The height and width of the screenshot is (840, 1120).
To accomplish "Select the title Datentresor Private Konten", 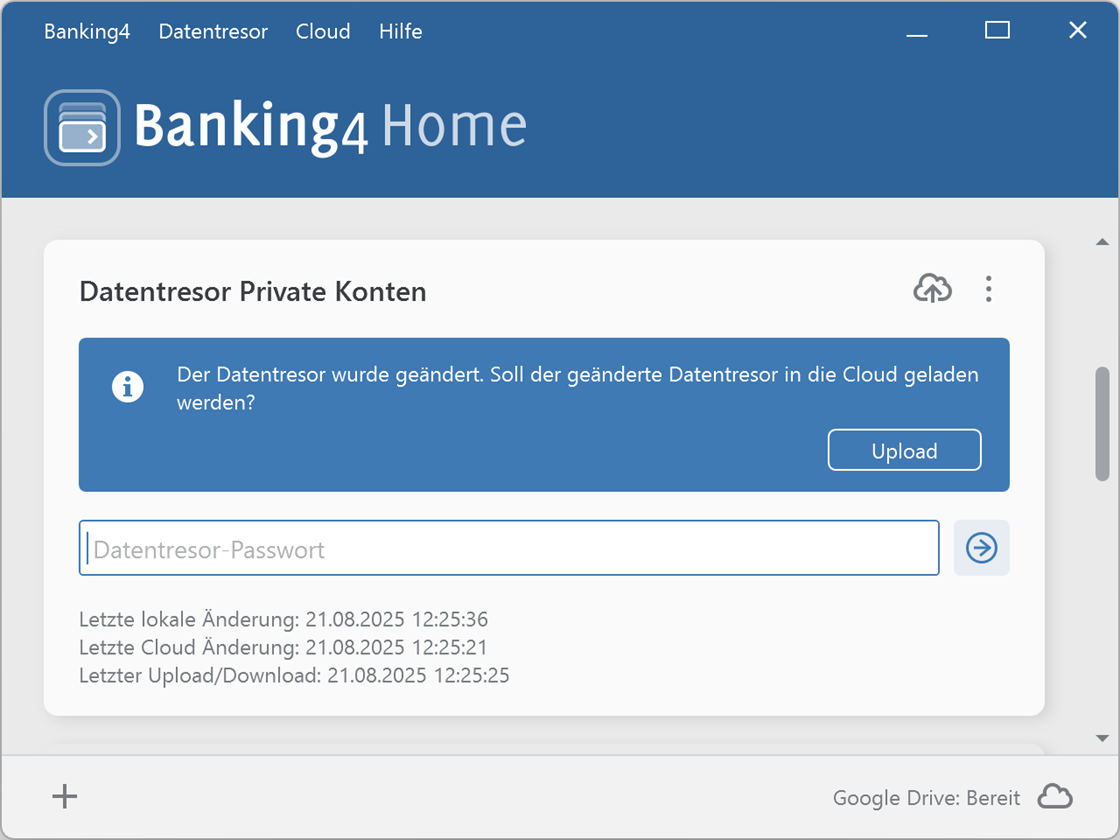I will coord(252,291).
